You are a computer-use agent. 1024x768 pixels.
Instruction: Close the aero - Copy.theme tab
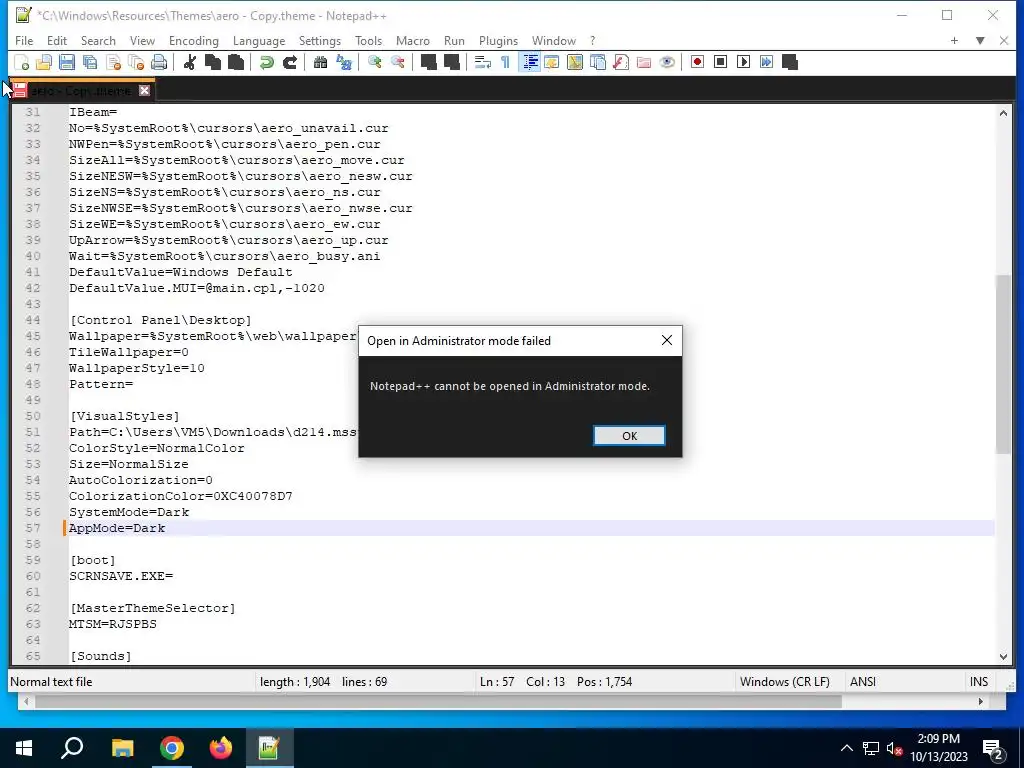(144, 91)
